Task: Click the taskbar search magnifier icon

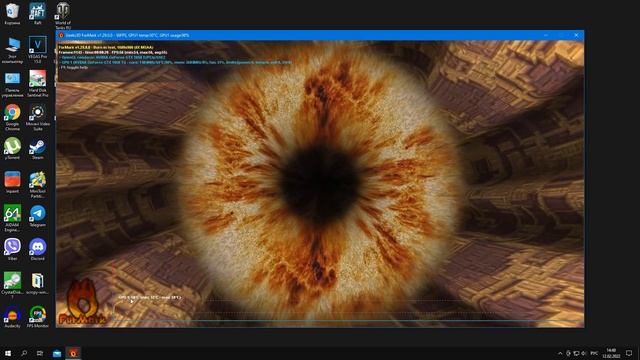Action: click(24, 353)
